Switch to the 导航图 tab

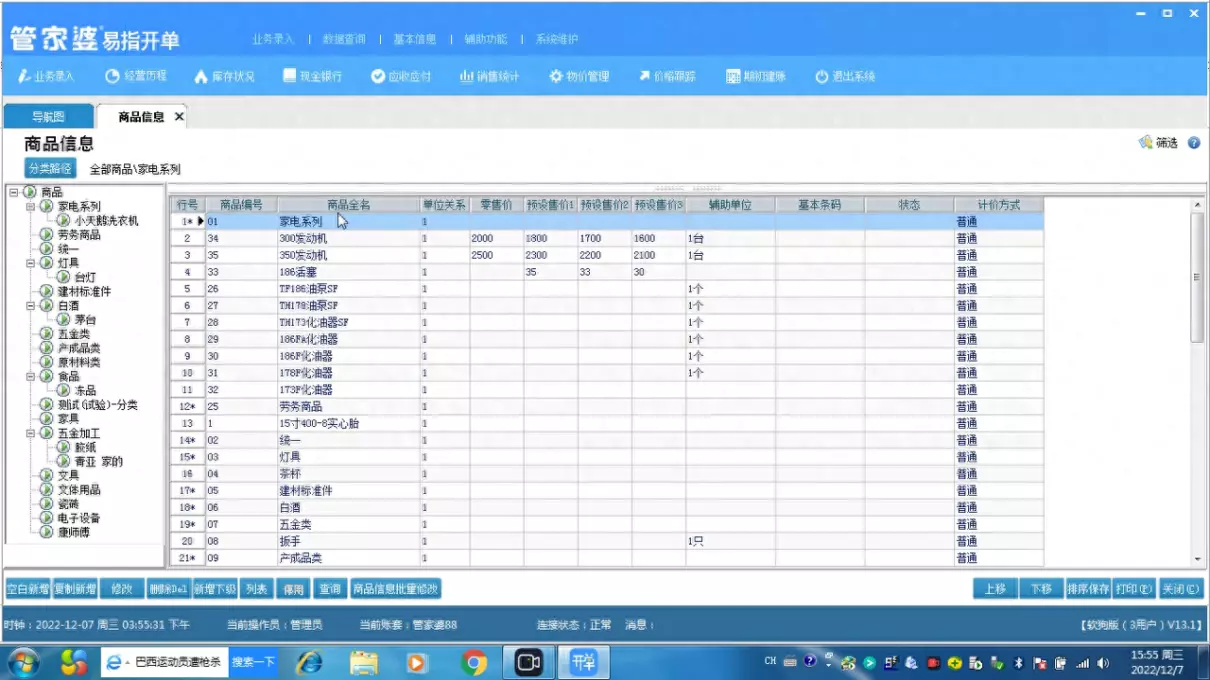pyautogui.click(x=47, y=115)
